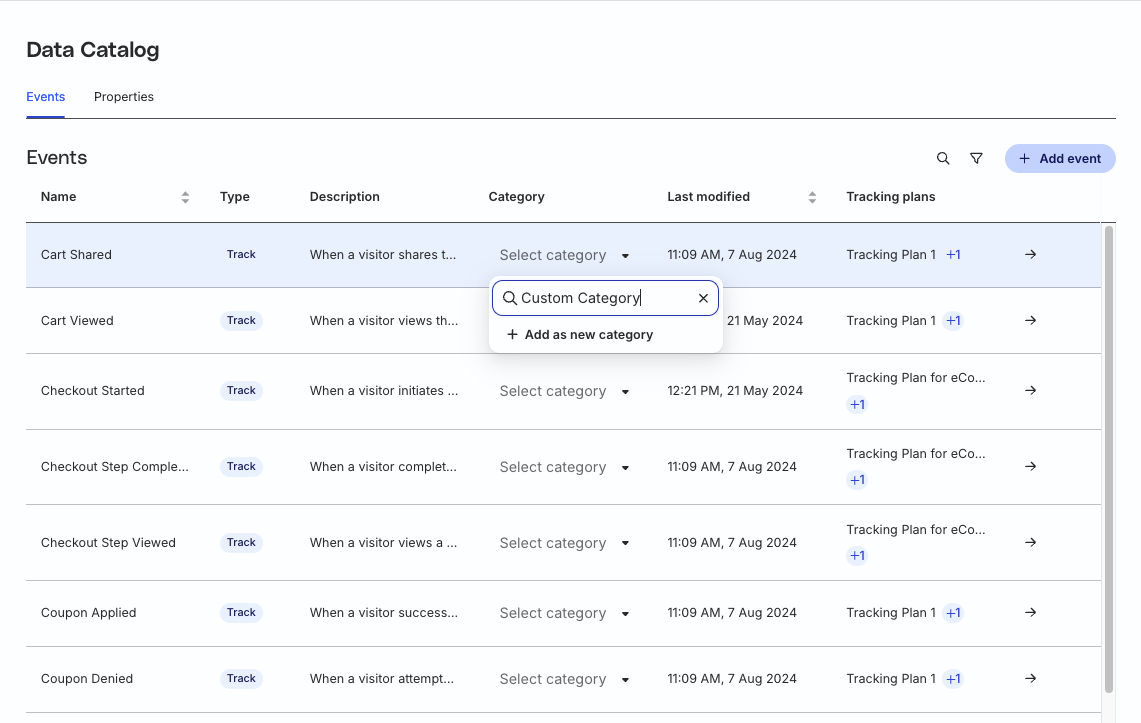Open Checkout Started event details arrow
The width and height of the screenshot is (1141, 723).
(x=1030, y=391)
